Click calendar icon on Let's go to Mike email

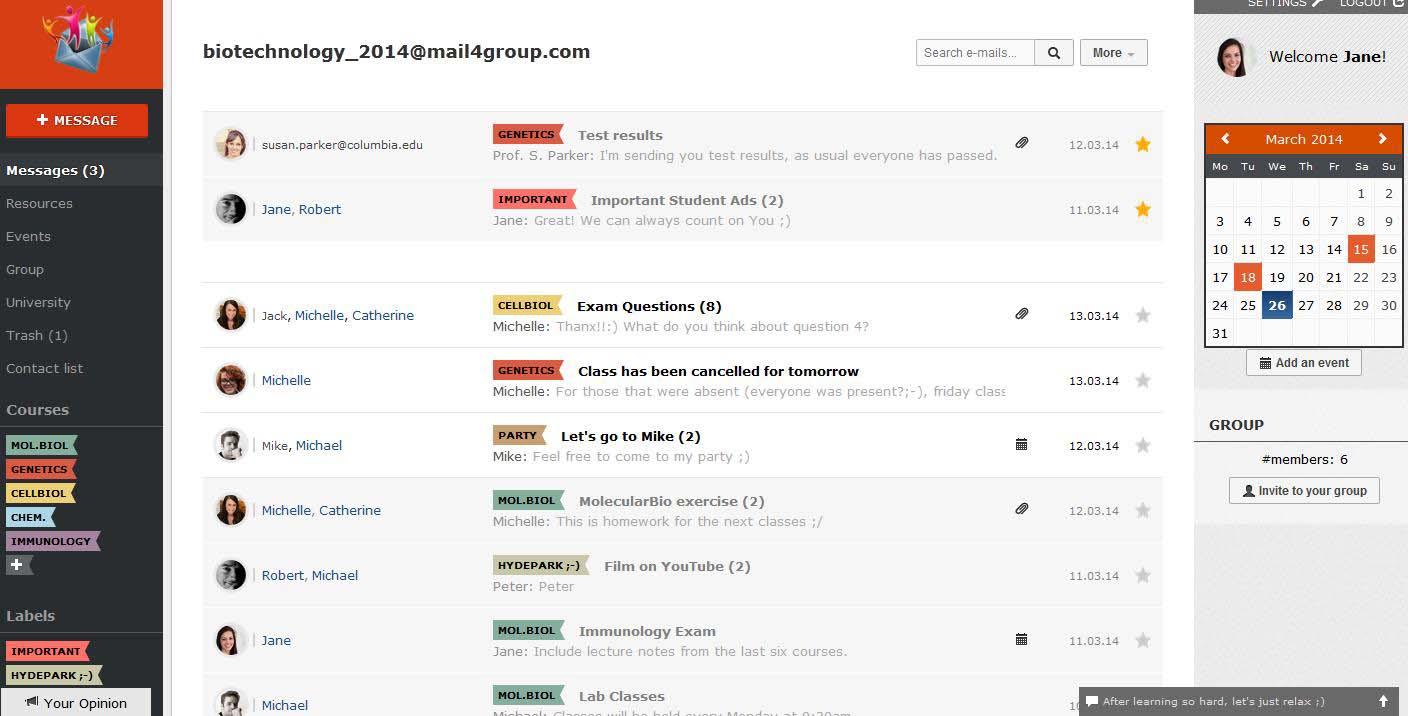click(1021, 444)
